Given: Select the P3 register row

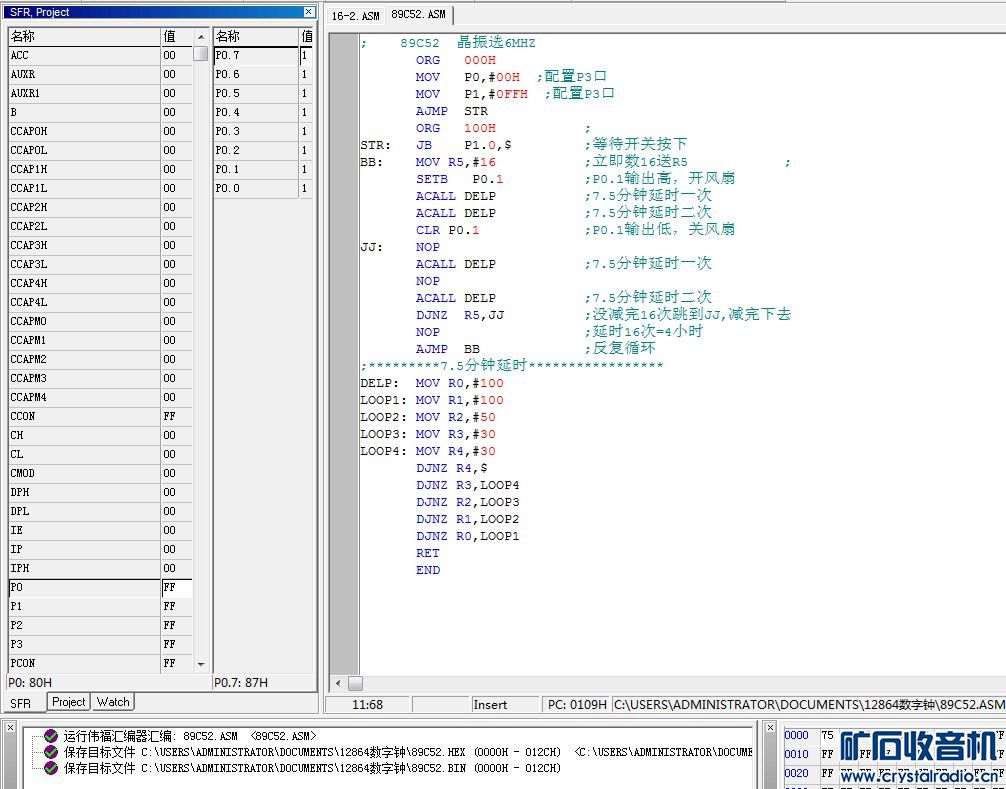Looking at the screenshot, I should point(100,644).
